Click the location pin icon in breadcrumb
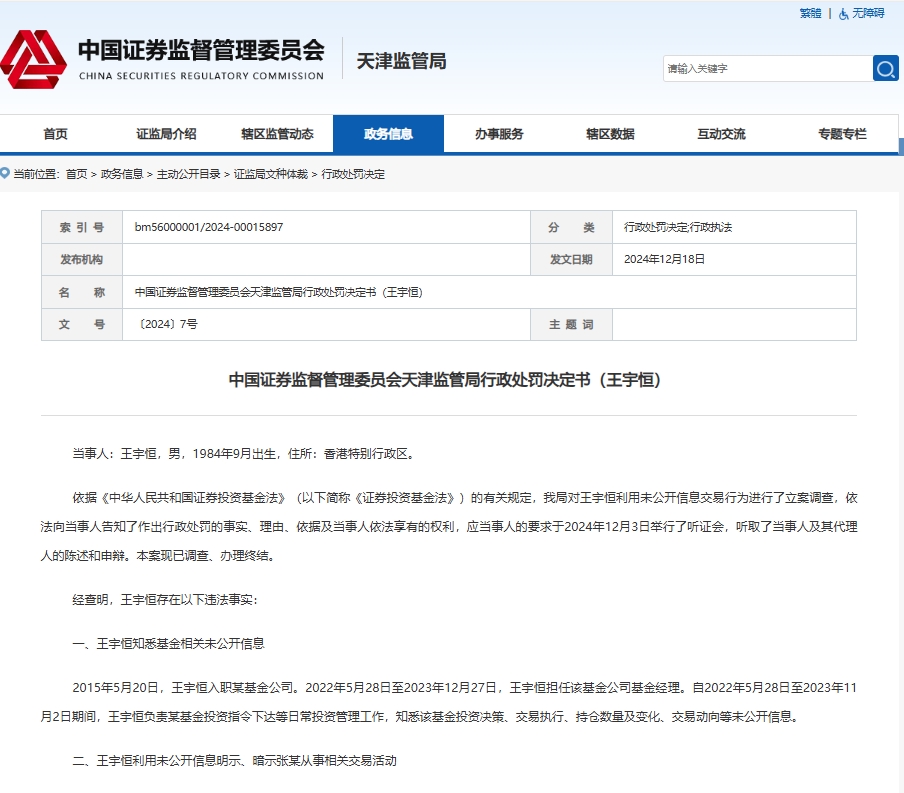The width and height of the screenshot is (904, 793). click(5, 173)
